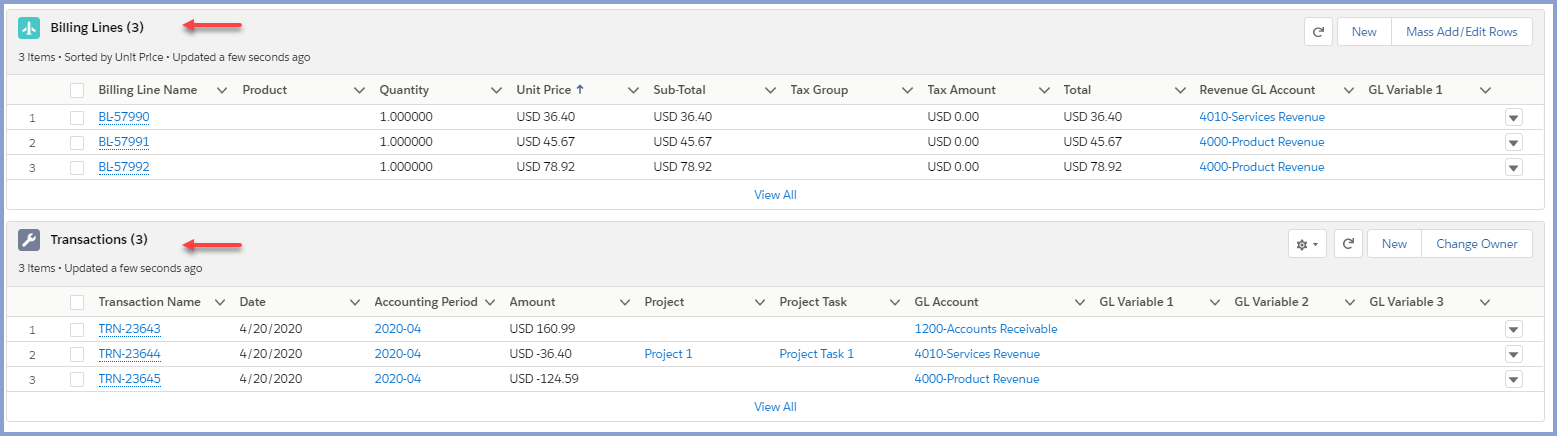Click Date column header in Transactions
The image size is (1557, 436).
pos(253,302)
